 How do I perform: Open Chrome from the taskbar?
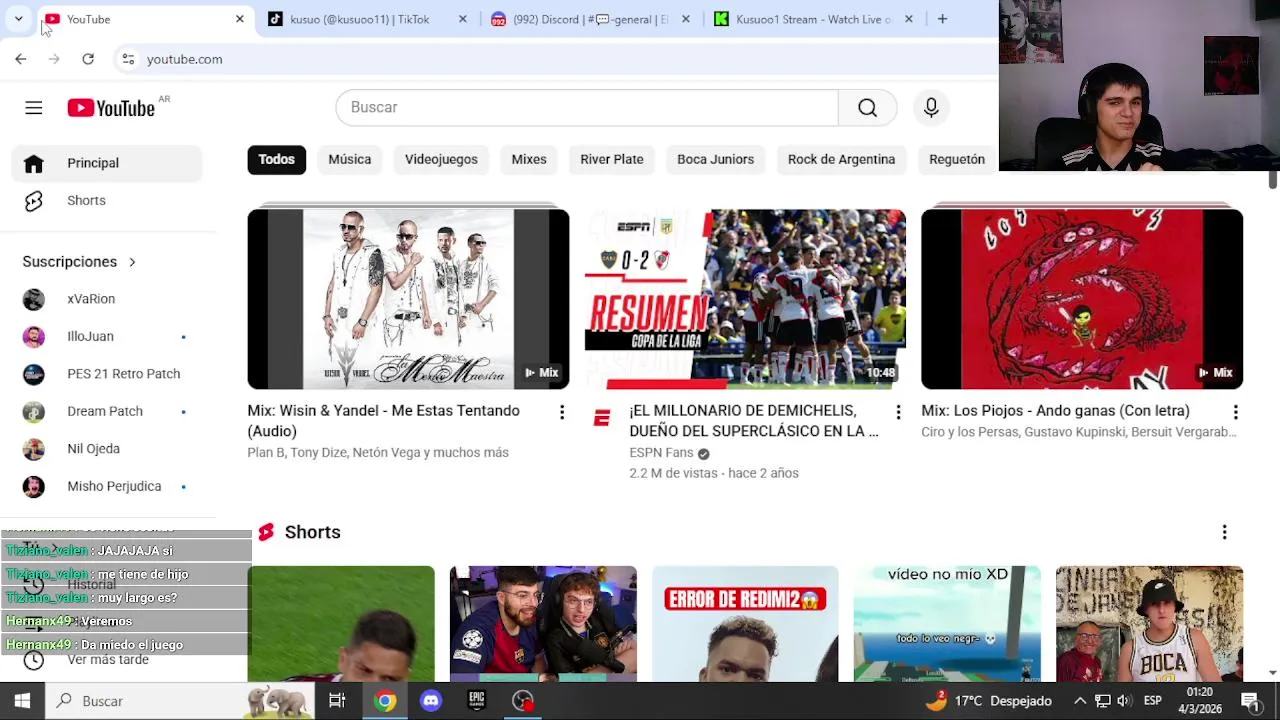point(385,701)
